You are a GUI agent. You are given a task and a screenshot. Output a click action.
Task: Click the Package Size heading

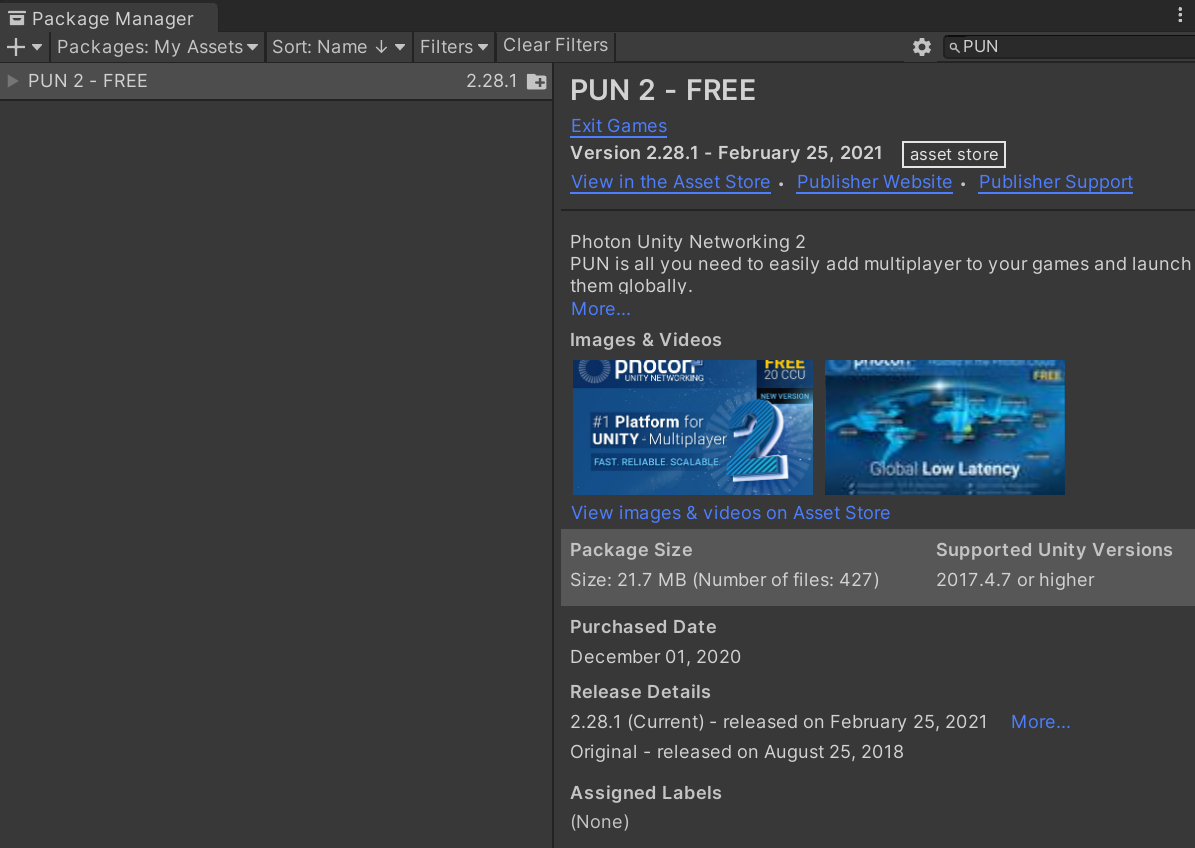pos(631,550)
